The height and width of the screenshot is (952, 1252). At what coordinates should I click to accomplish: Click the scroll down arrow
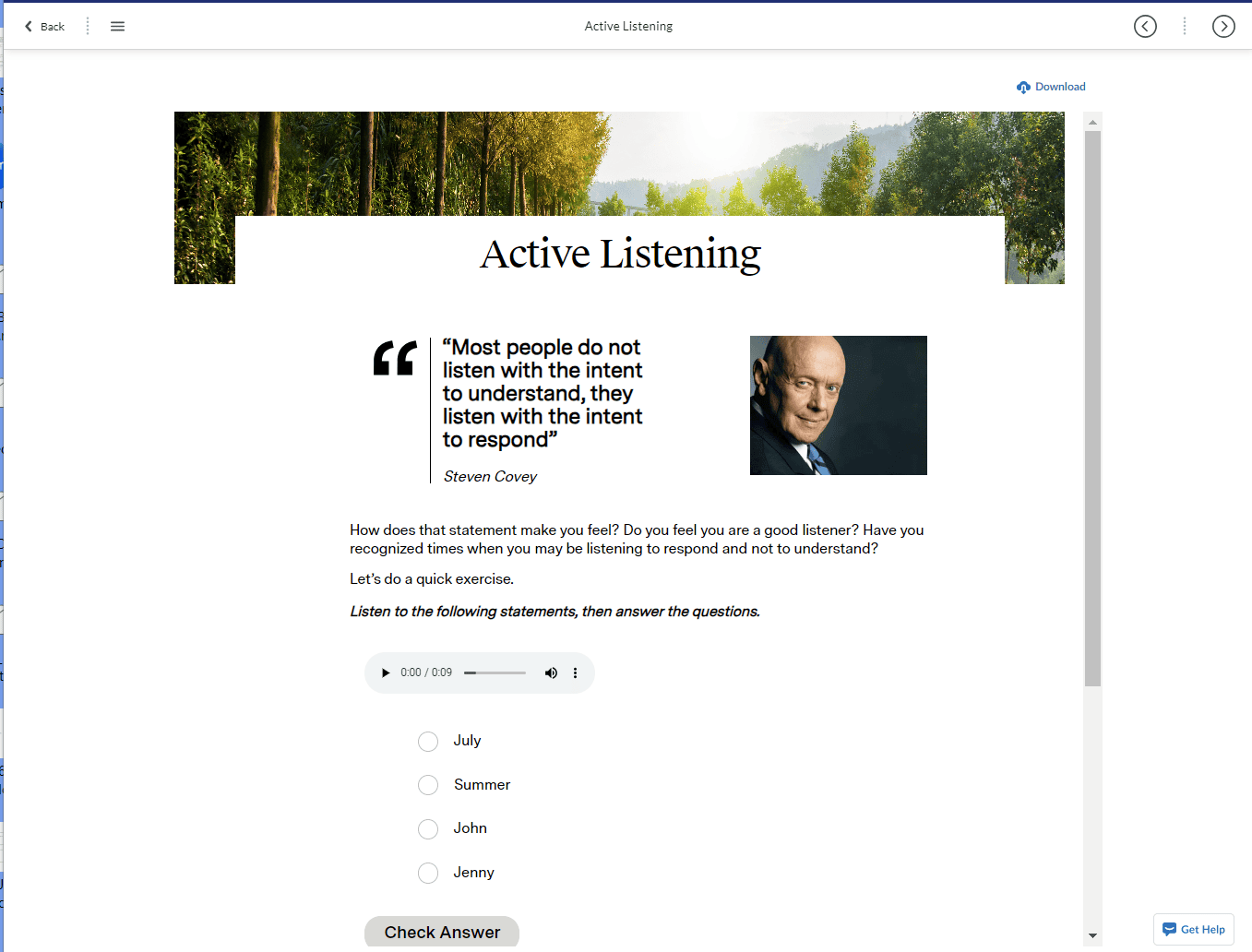tap(1093, 935)
